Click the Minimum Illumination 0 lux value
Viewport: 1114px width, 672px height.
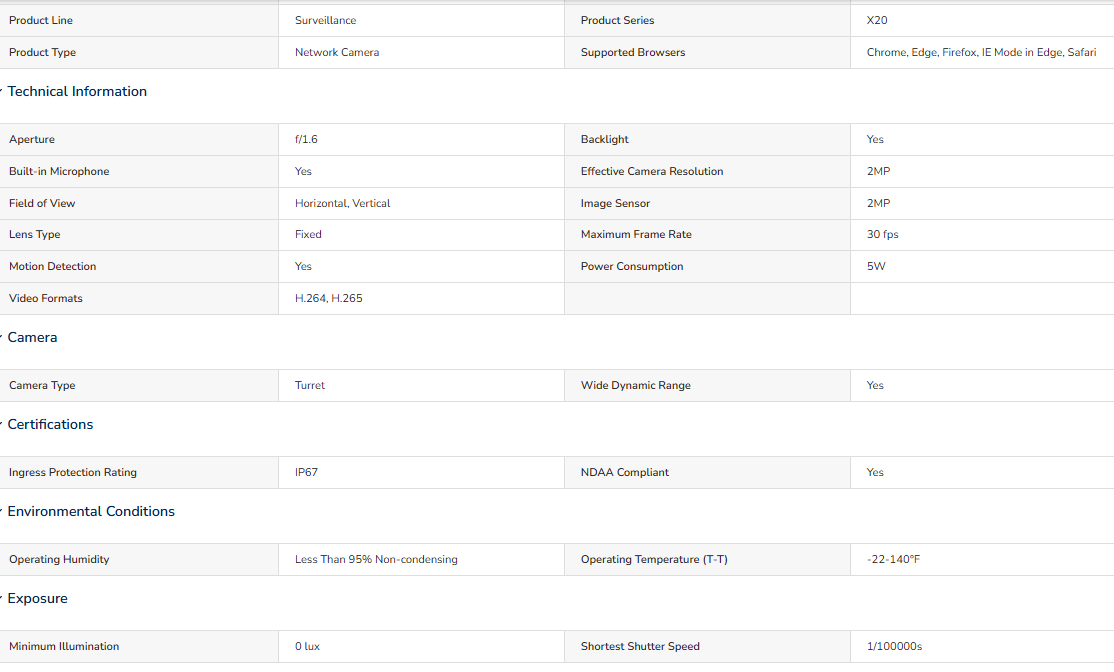307,646
